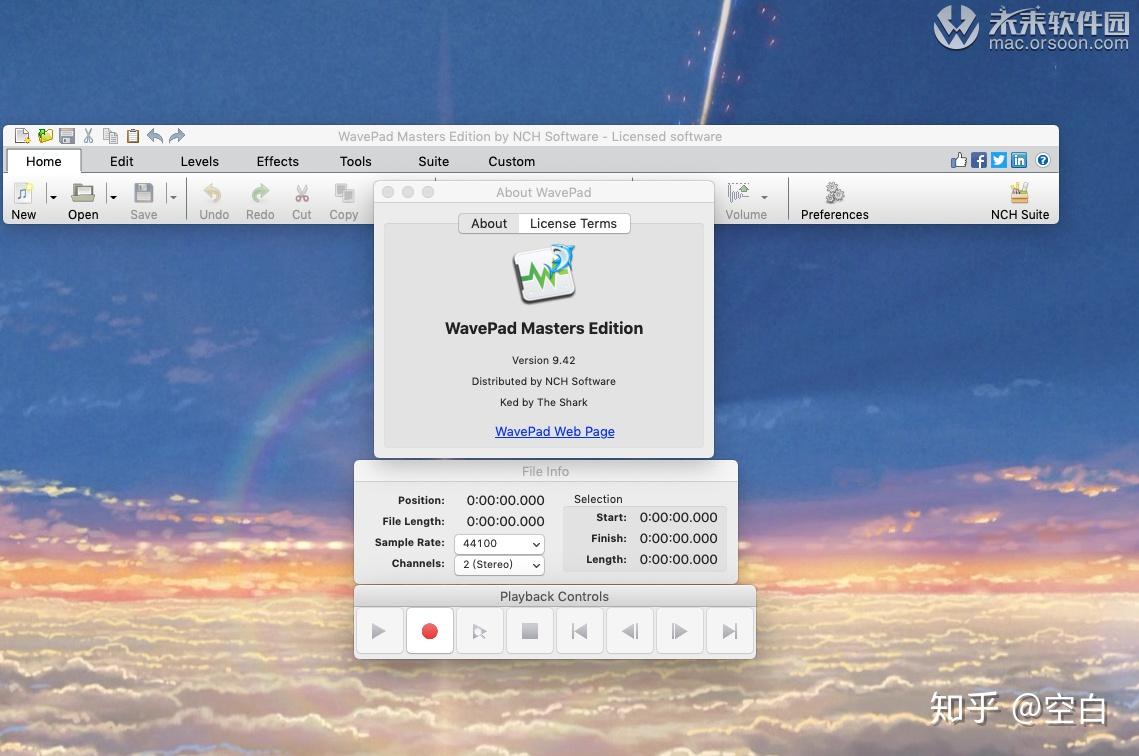Click the LinkedIn share icon
This screenshot has height=756, width=1139.
tap(1019, 160)
